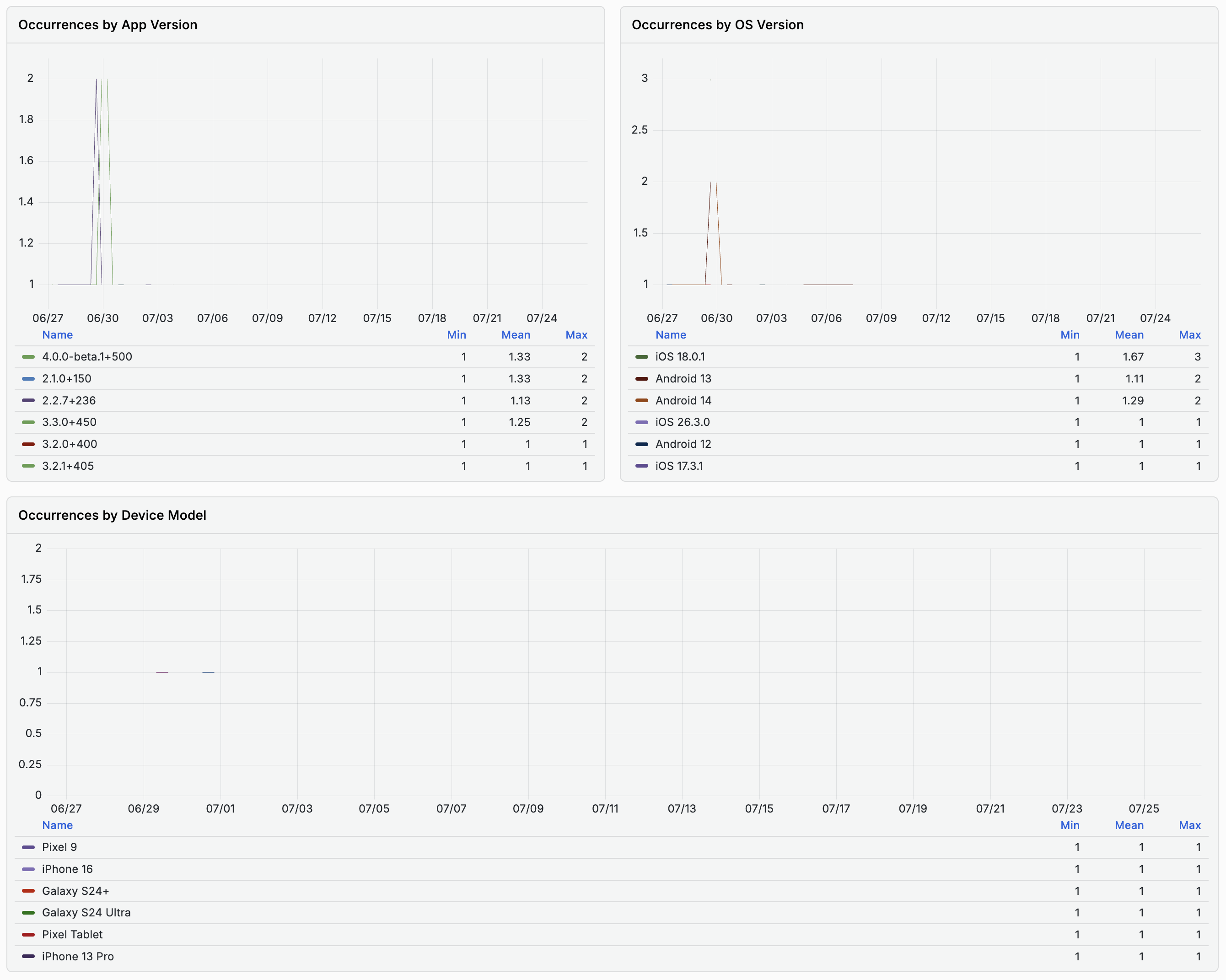Select Android 14 legend entry
Image resolution: width=1226 pixels, height=980 pixels.
click(x=683, y=400)
